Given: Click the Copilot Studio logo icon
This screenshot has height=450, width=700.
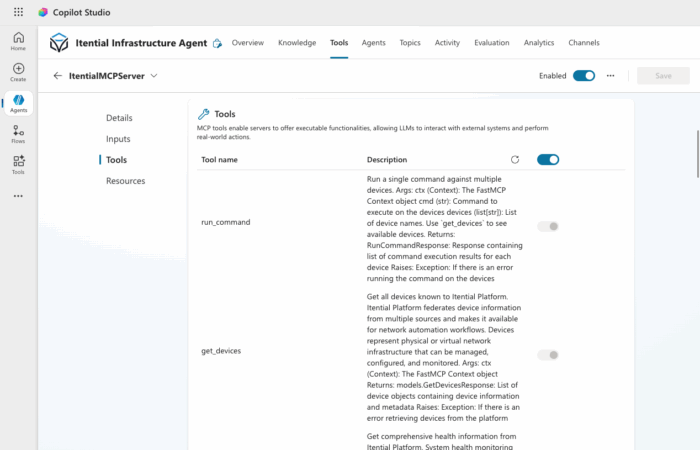Looking at the screenshot, I should 43,12.
